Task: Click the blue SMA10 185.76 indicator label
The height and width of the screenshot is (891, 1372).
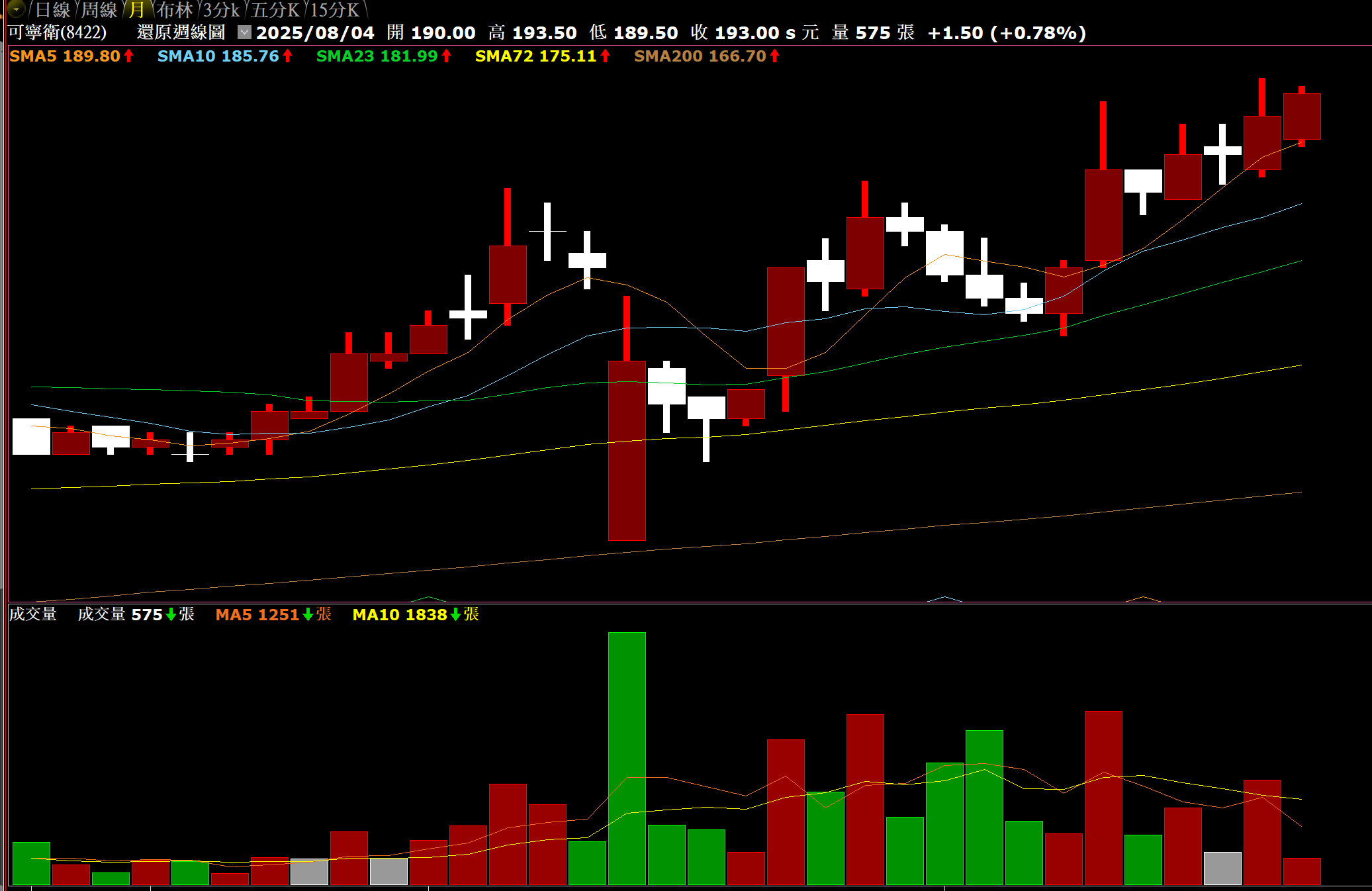Action: (218, 56)
